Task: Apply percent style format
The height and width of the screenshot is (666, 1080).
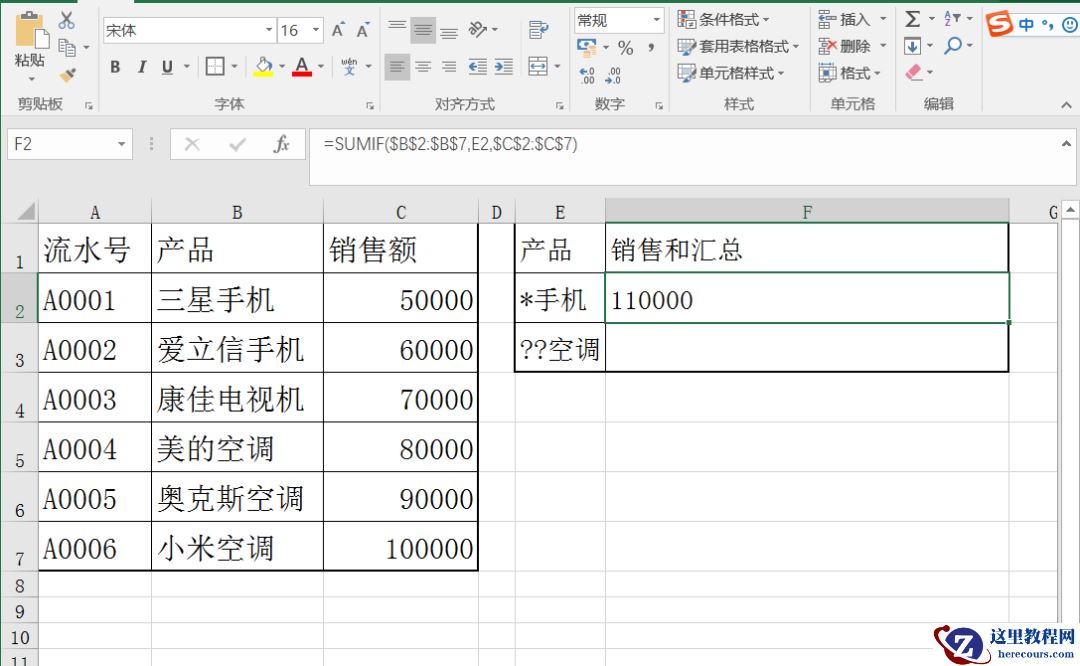Action: [x=625, y=48]
